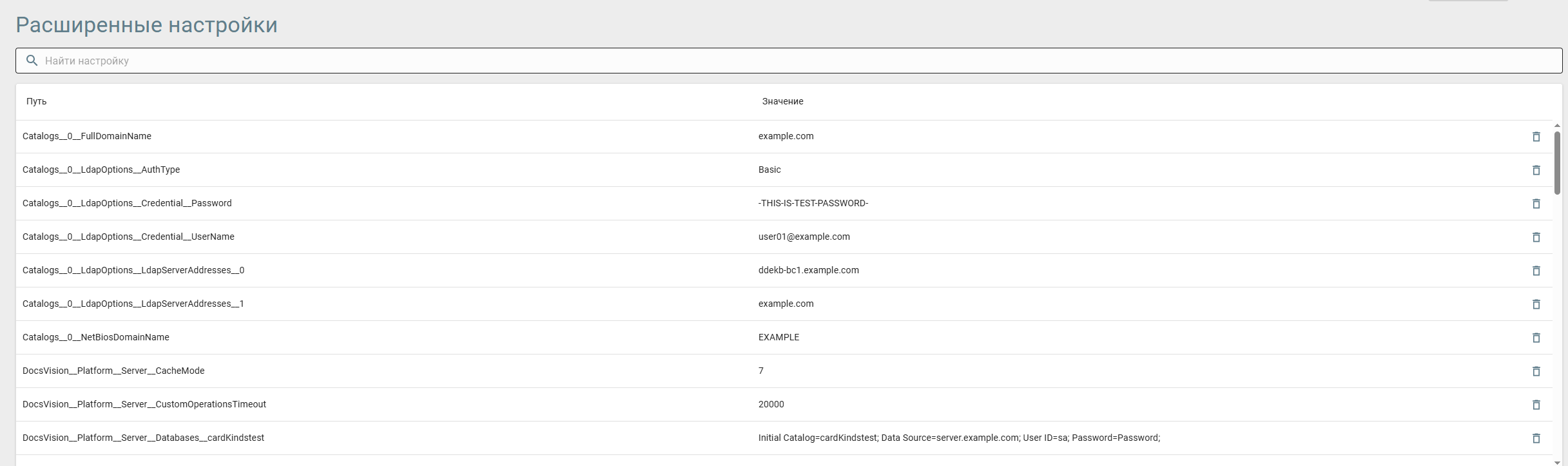Screen dimensions: 1568x466
Task: Click the 'Значение' column header
Action: point(782,101)
